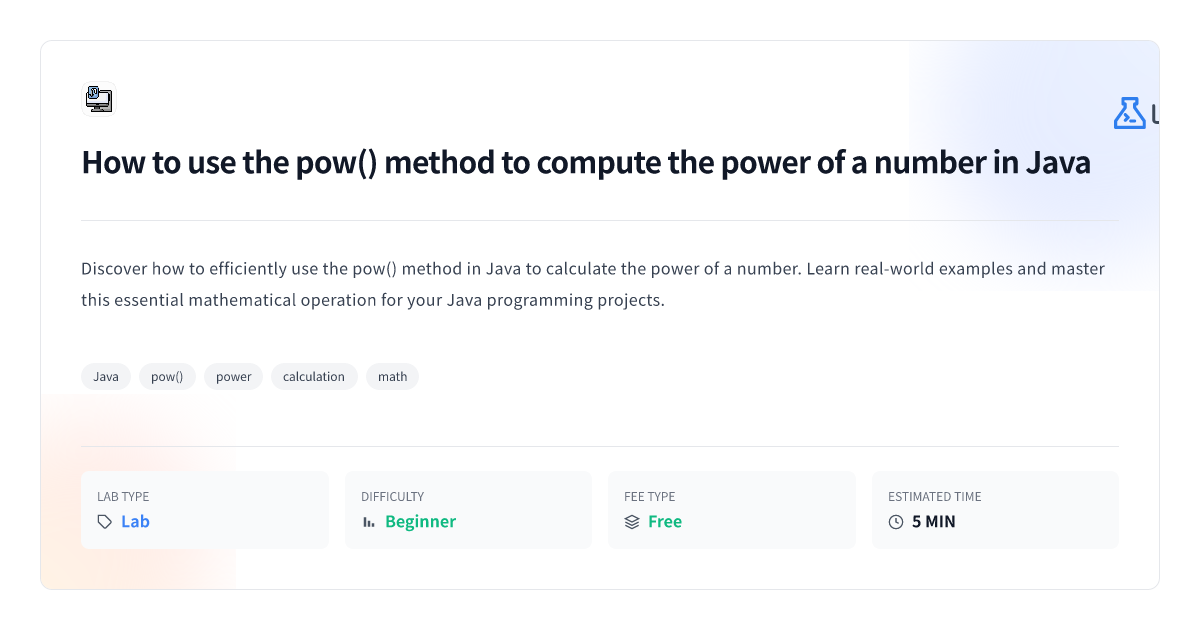Open the pow() method lab title
This screenshot has height=630, width=1200.
(586, 162)
